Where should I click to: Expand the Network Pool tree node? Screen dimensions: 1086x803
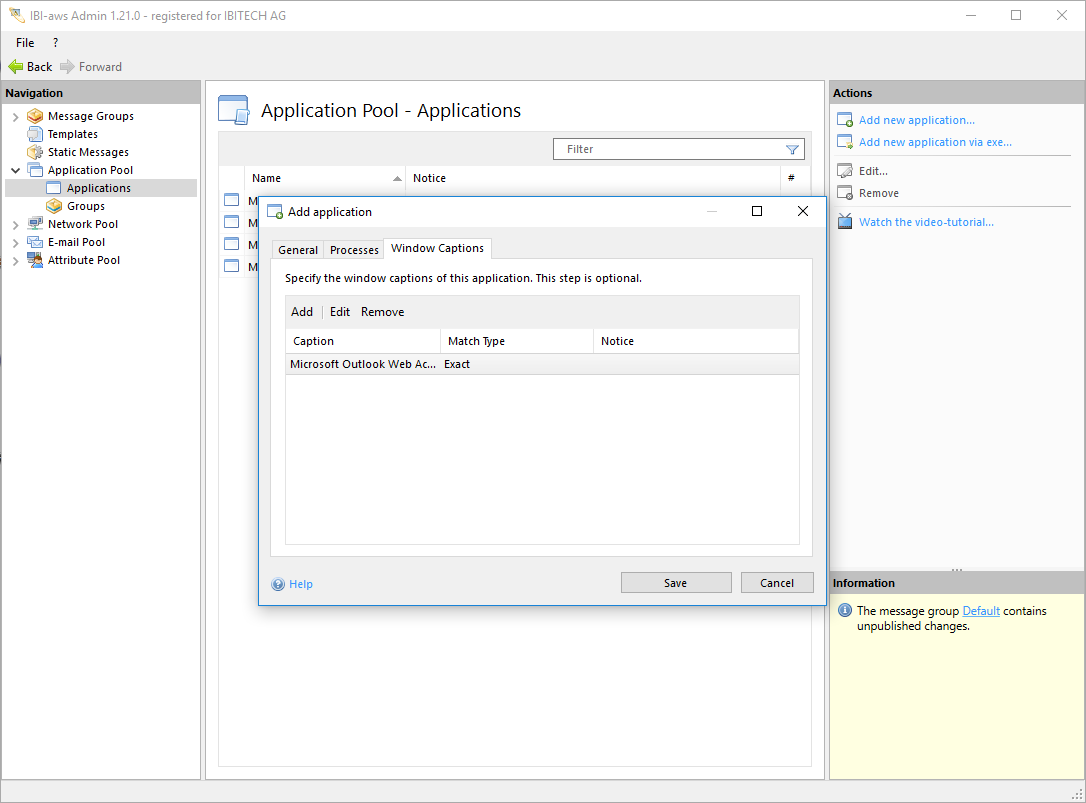coord(15,225)
